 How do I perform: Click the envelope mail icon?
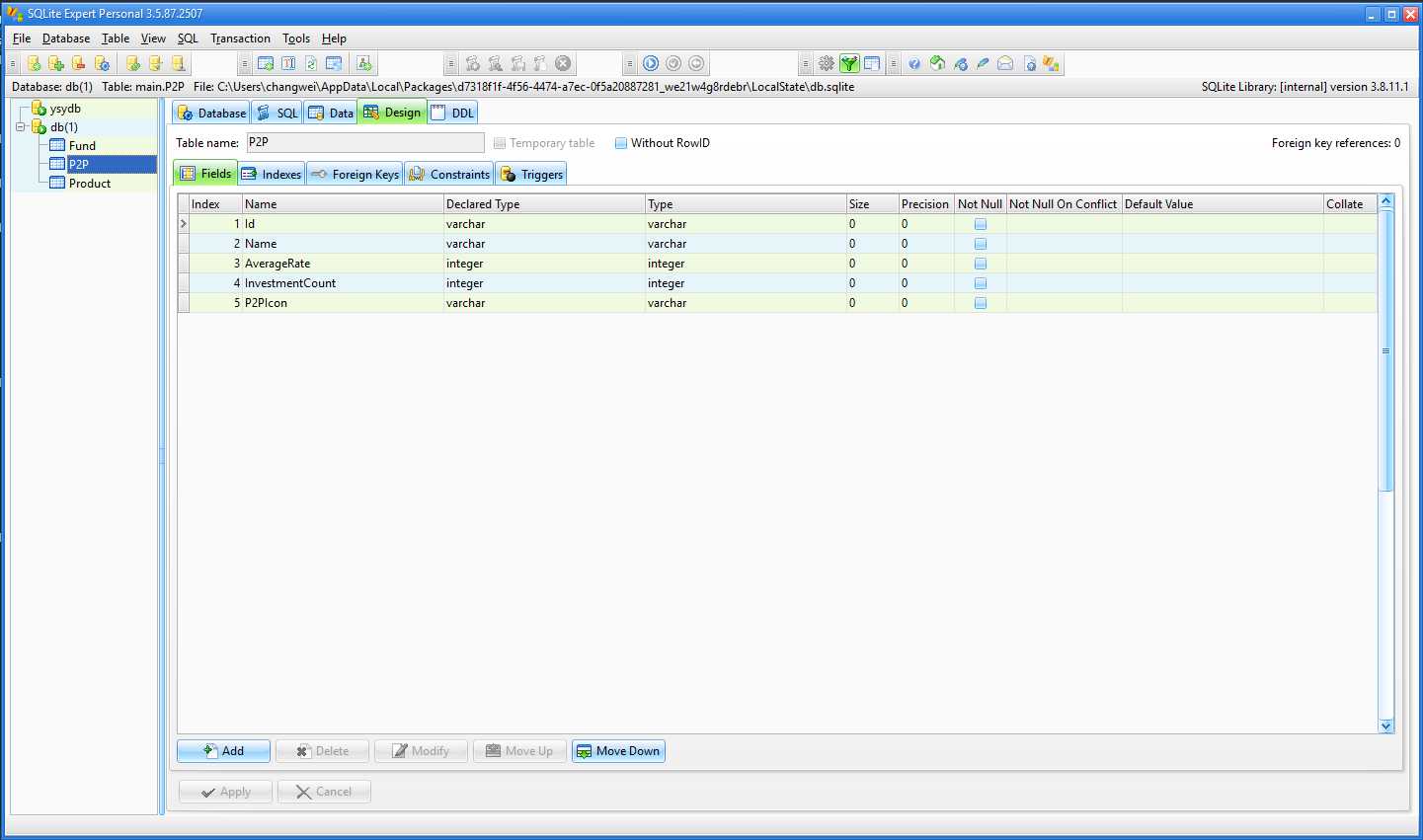[1005, 63]
